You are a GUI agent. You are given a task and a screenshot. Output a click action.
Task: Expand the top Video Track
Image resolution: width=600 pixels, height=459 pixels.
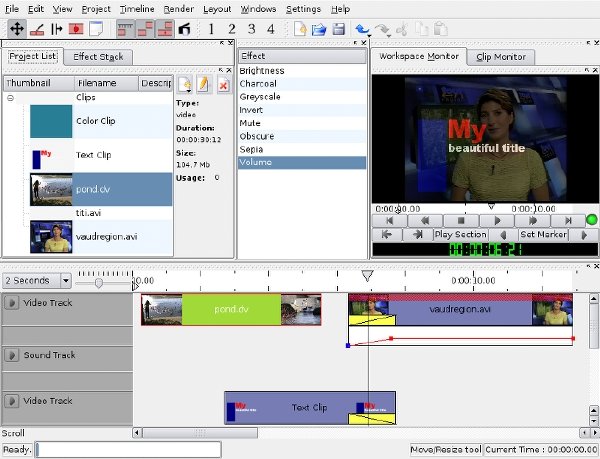(12, 303)
